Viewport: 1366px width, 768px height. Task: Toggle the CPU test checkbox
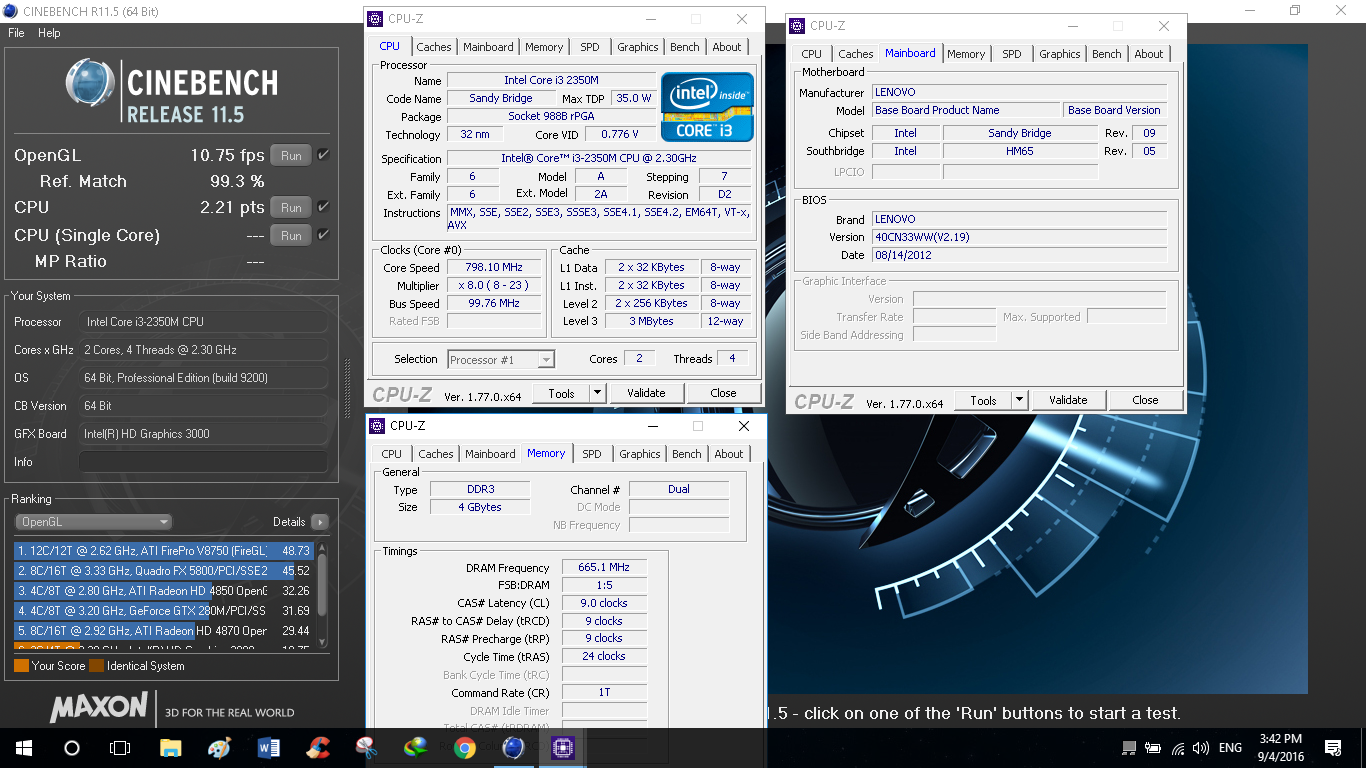click(x=323, y=207)
